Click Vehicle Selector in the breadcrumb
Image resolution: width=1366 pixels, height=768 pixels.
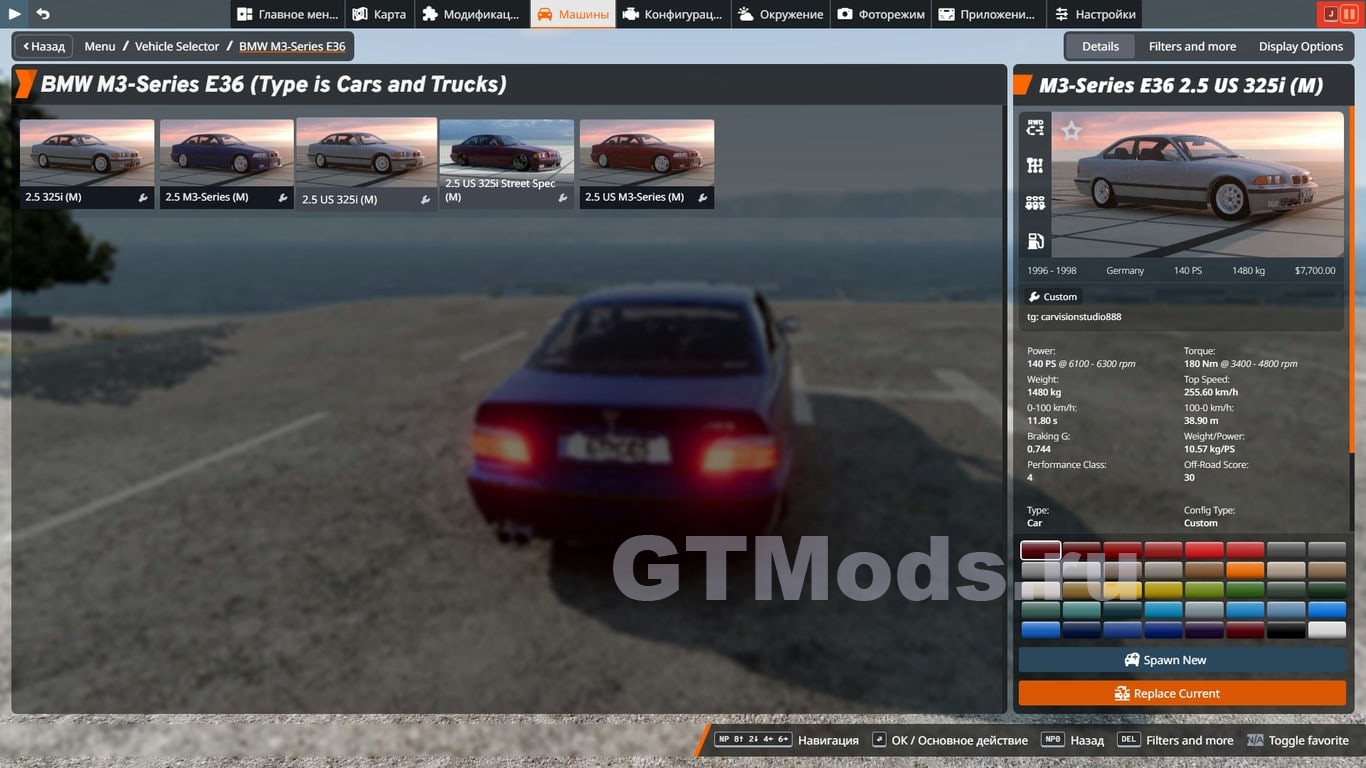pos(177,46)
